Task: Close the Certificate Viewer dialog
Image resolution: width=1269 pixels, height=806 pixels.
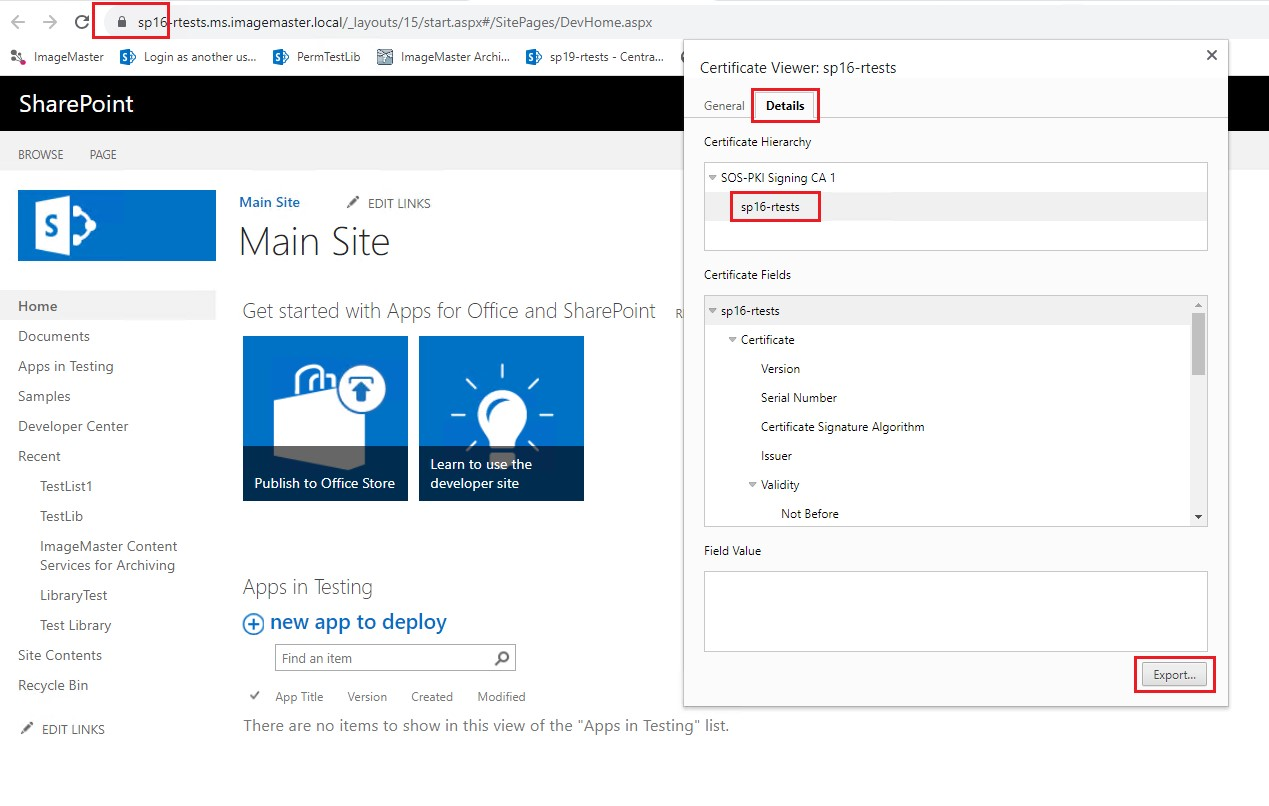Action: click(1212, 56)
